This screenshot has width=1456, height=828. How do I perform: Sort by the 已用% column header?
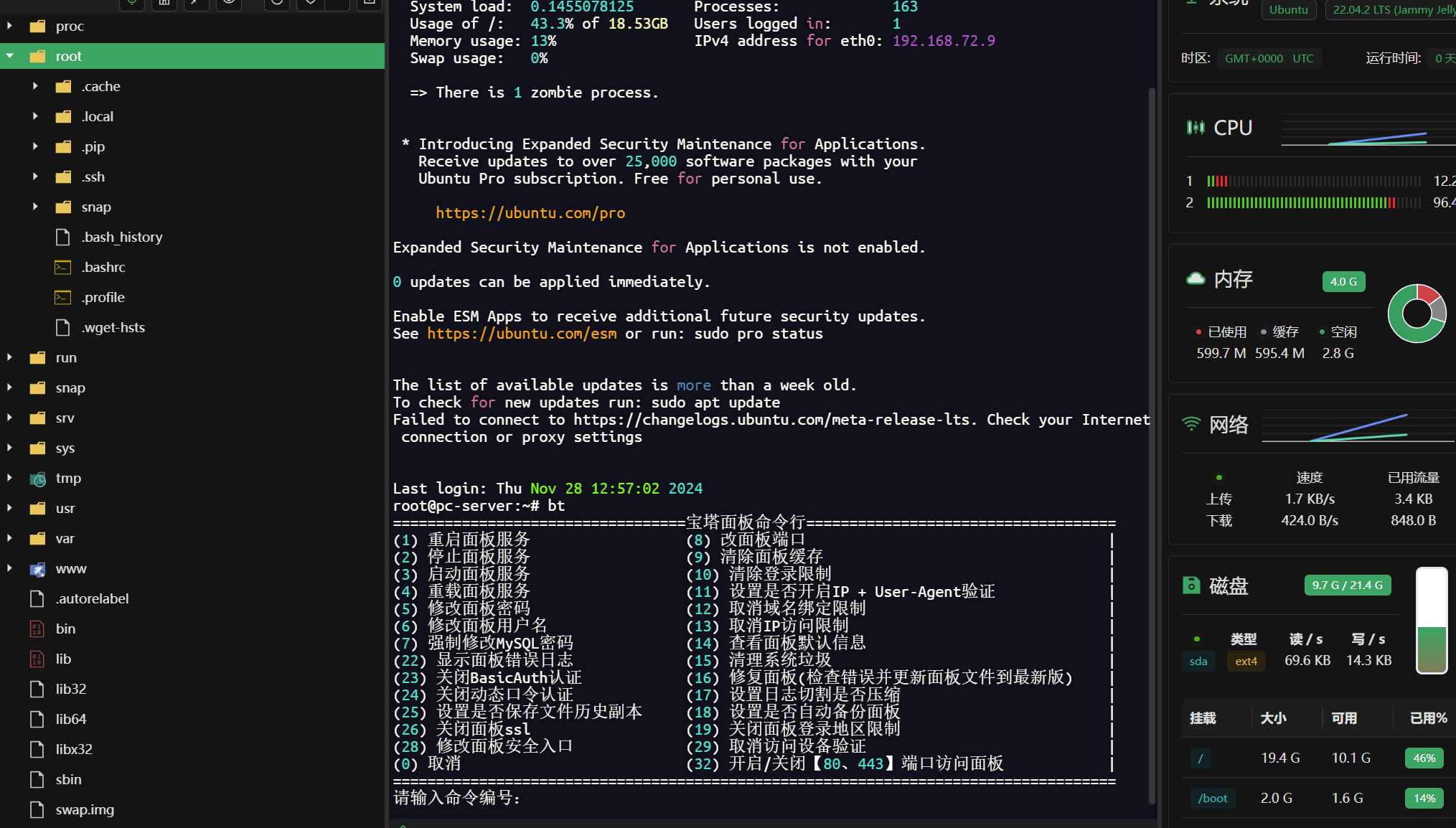(x=1427, y=718)
